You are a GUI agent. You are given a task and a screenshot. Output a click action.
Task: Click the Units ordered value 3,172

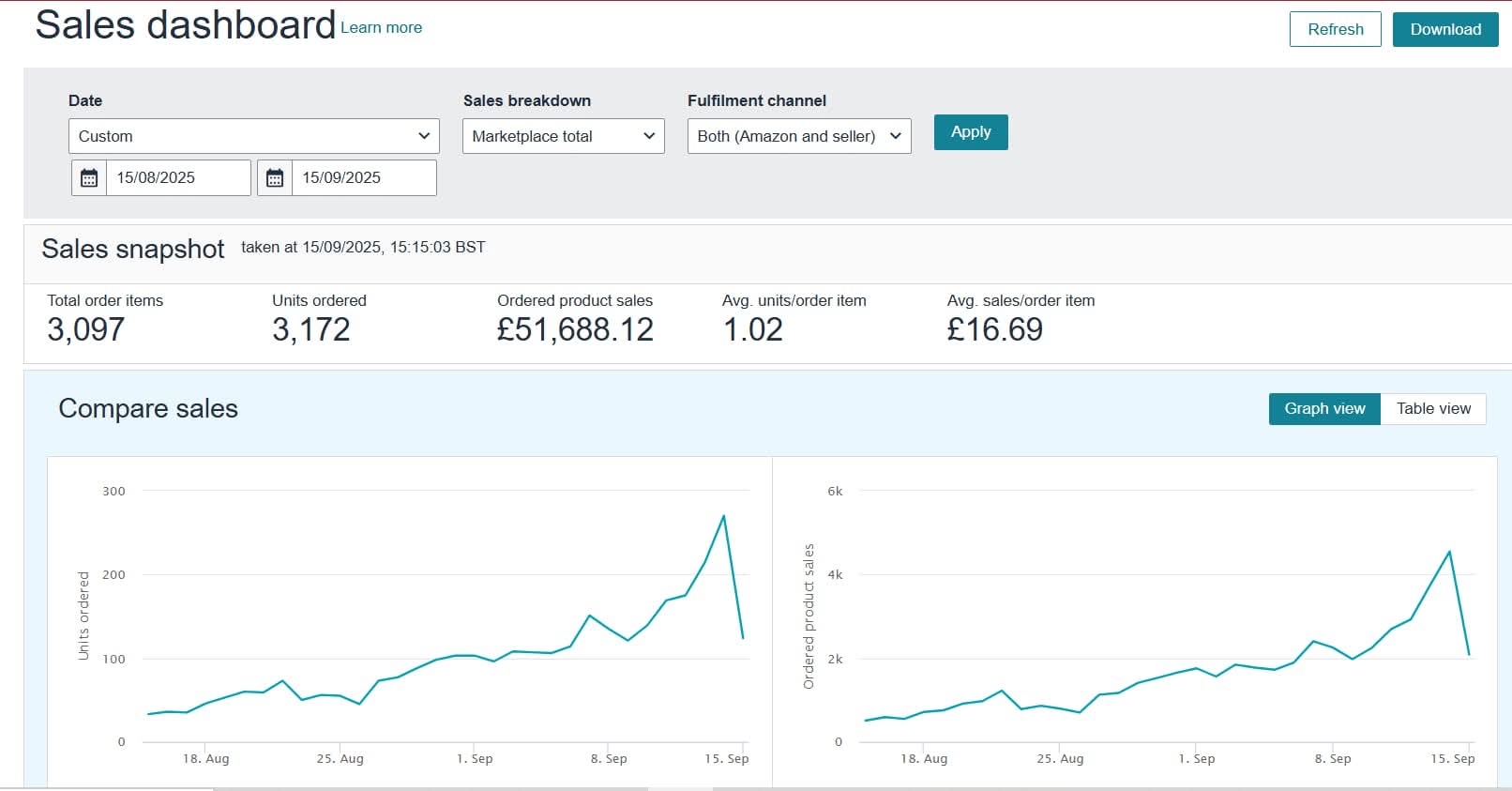(310, 329)
